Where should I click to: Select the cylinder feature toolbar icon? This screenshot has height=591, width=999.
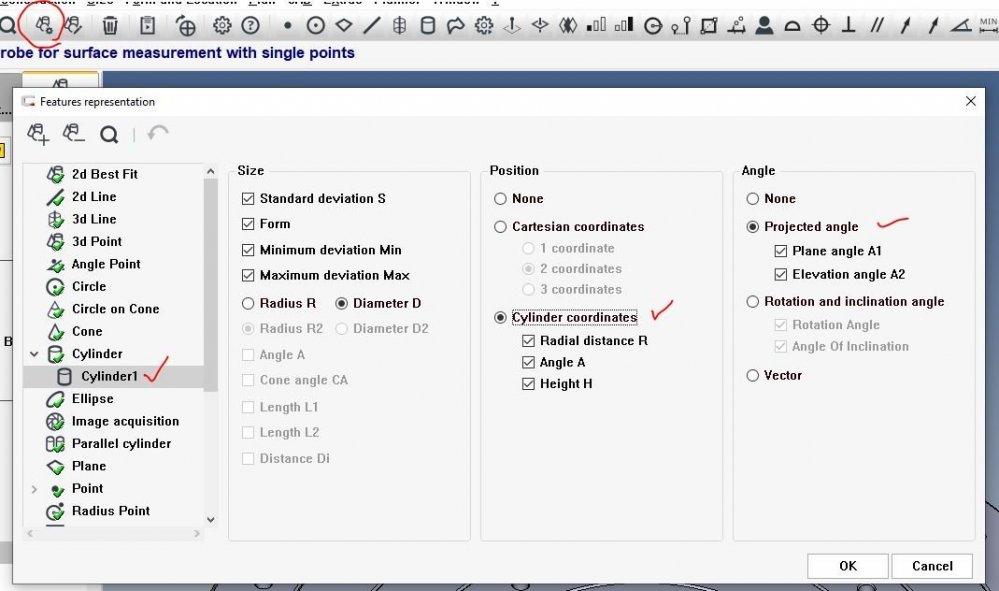428,27
